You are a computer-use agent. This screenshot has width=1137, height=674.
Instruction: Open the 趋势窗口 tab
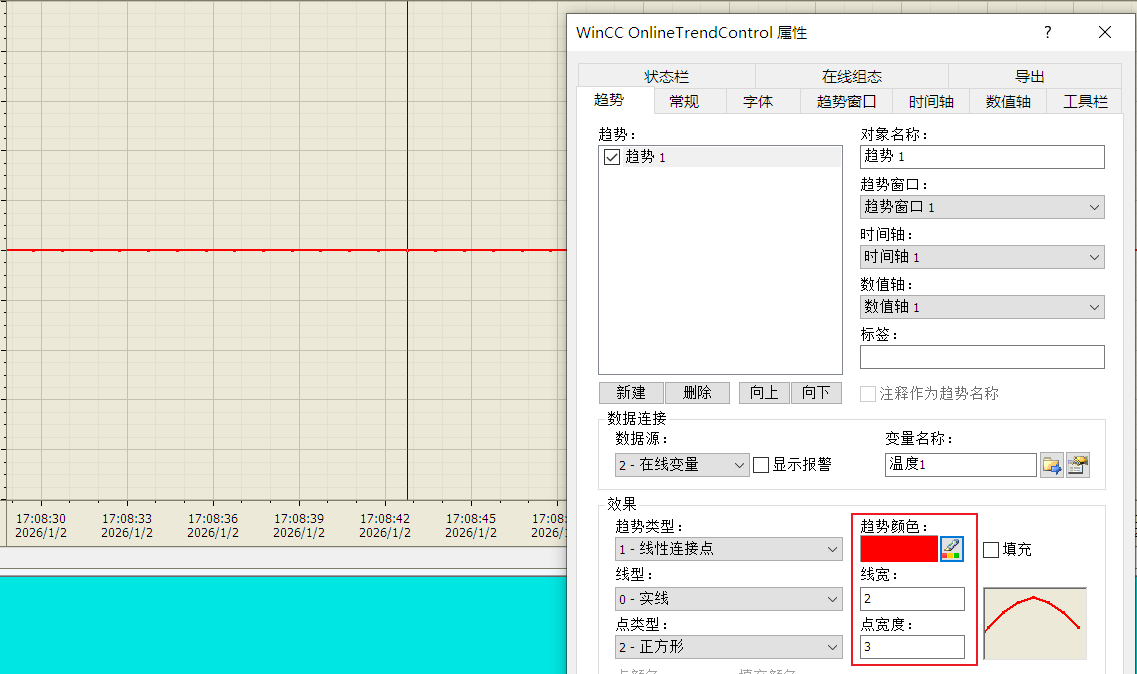(x=846, y=102)
